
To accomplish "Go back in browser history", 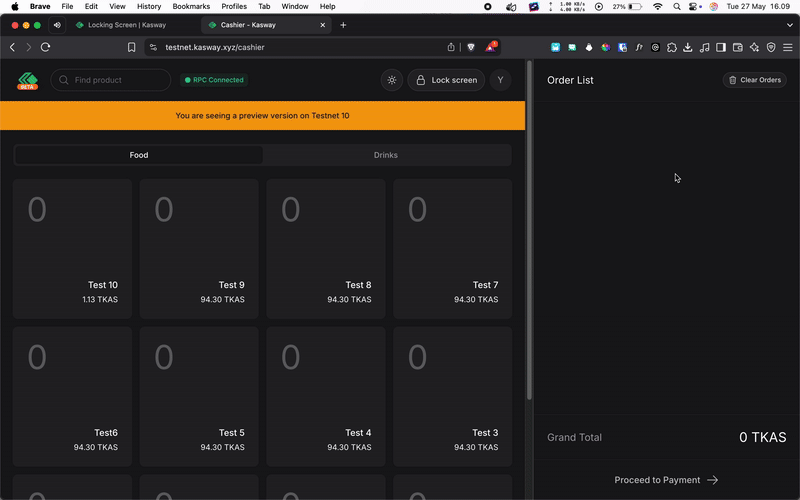I will click(x=13, y=47).
